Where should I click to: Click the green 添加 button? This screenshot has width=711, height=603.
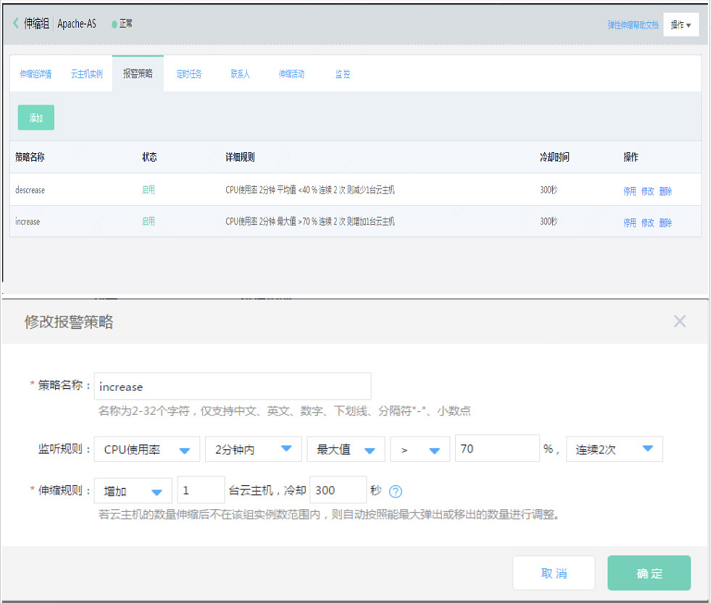click(x=36, y=117)
